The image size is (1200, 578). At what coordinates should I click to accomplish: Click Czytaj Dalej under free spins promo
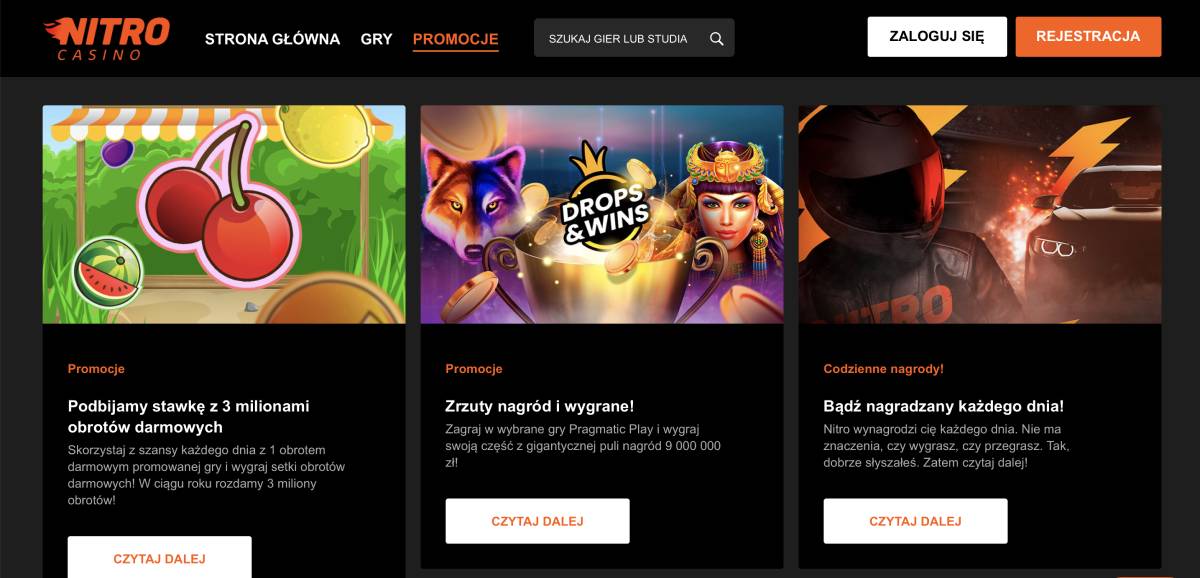[x=159, y=558]
